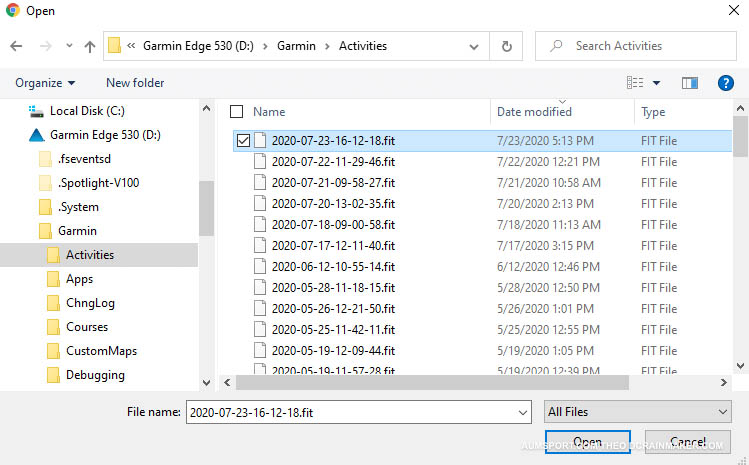The width and height of the screenshot is (749, 465).
Task: Click file icon of 2020-05-28-11-18-15.fit
Action: 260,288
